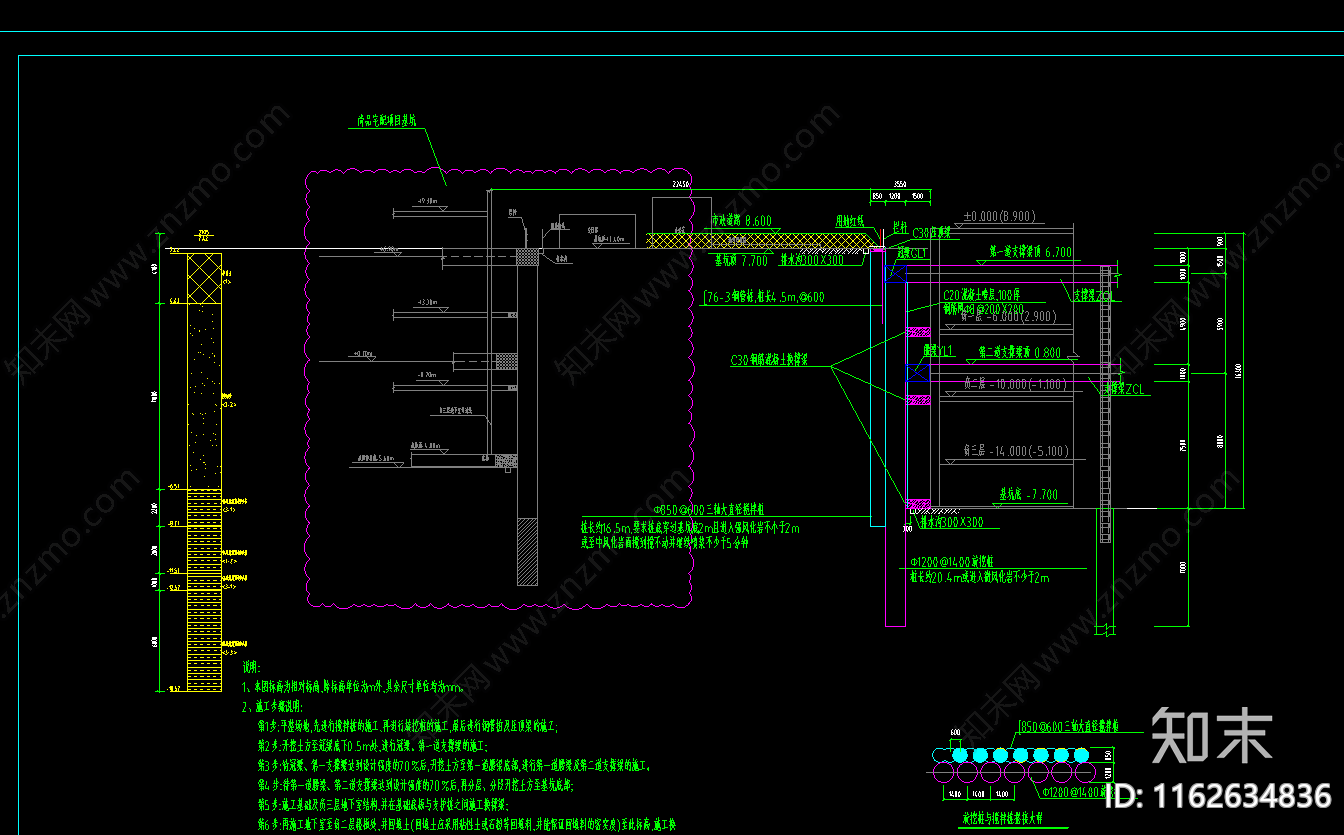Viewport: 1344px width, 835px height.
Task: Click '第二道支撑梁顶 0.800' elevation text
Action: (1019, 352)
